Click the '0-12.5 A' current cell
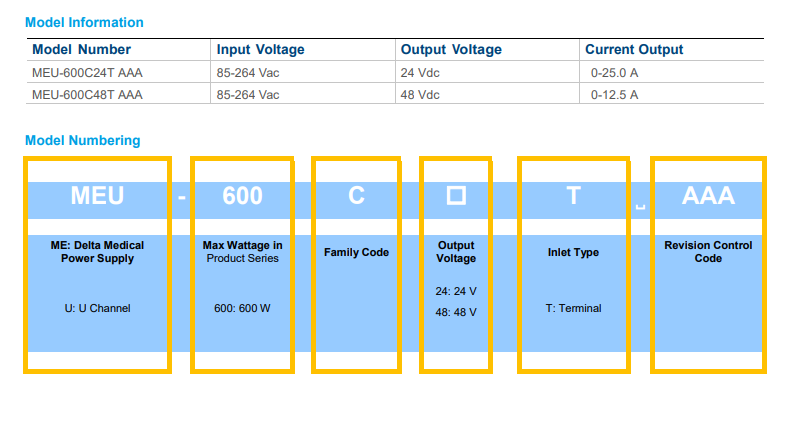The height and width of the screenshot is (433, 790). [x=614, y=95]
